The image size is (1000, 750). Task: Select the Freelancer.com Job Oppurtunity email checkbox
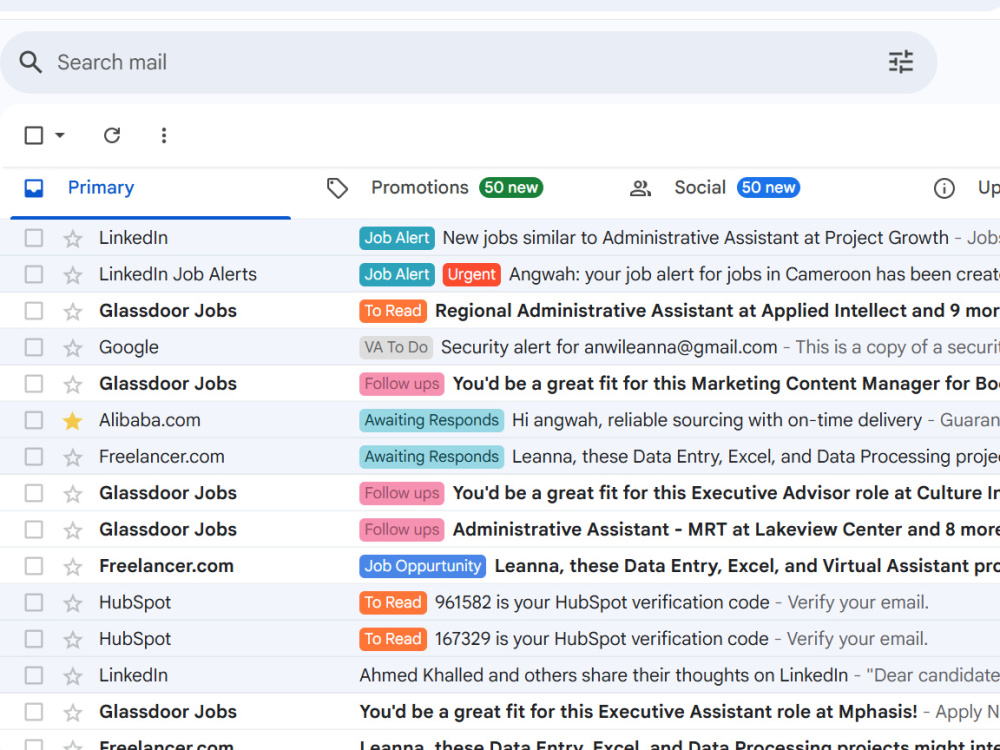pyautogui.click(x=34, y=566)
